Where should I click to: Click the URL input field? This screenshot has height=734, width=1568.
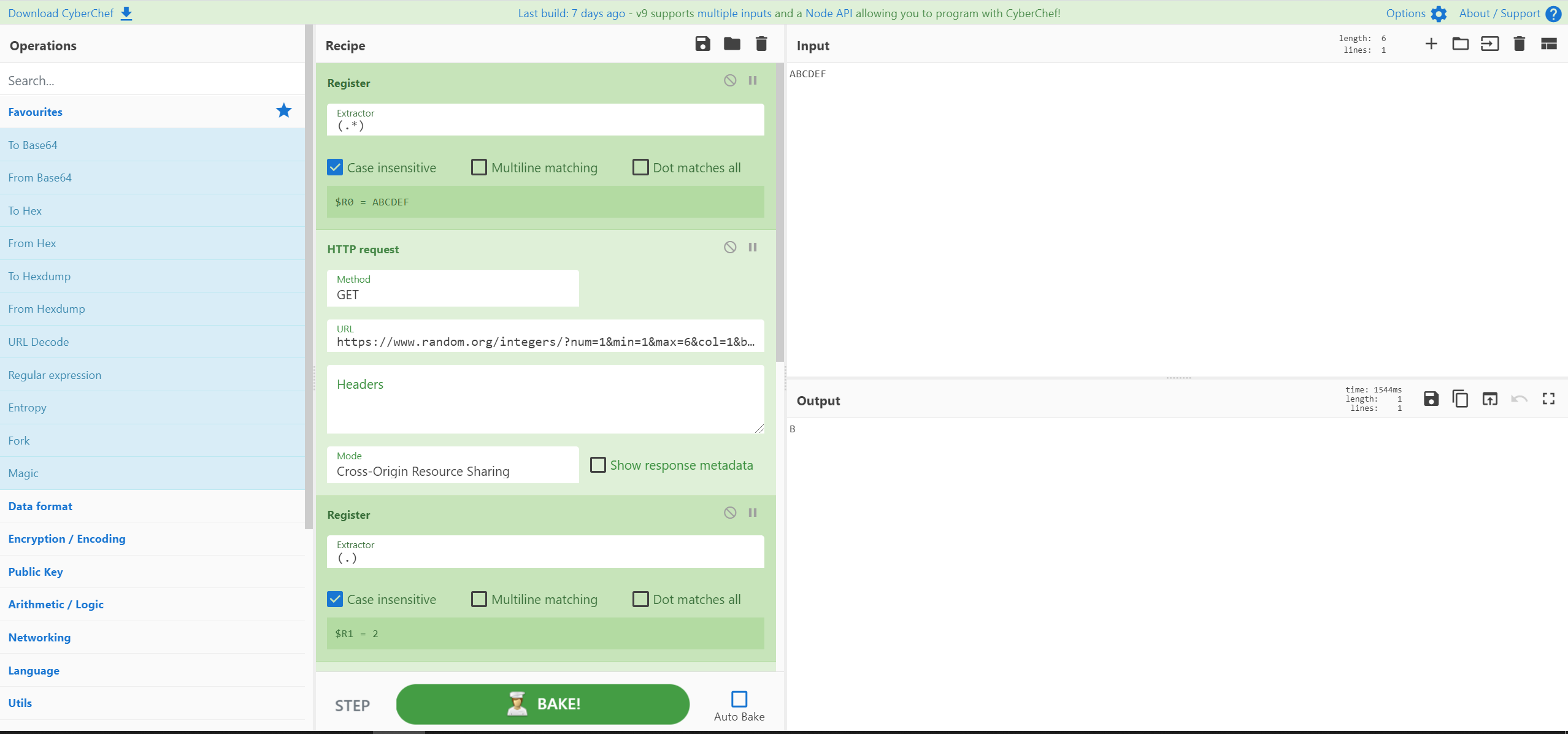pos(545,340)
